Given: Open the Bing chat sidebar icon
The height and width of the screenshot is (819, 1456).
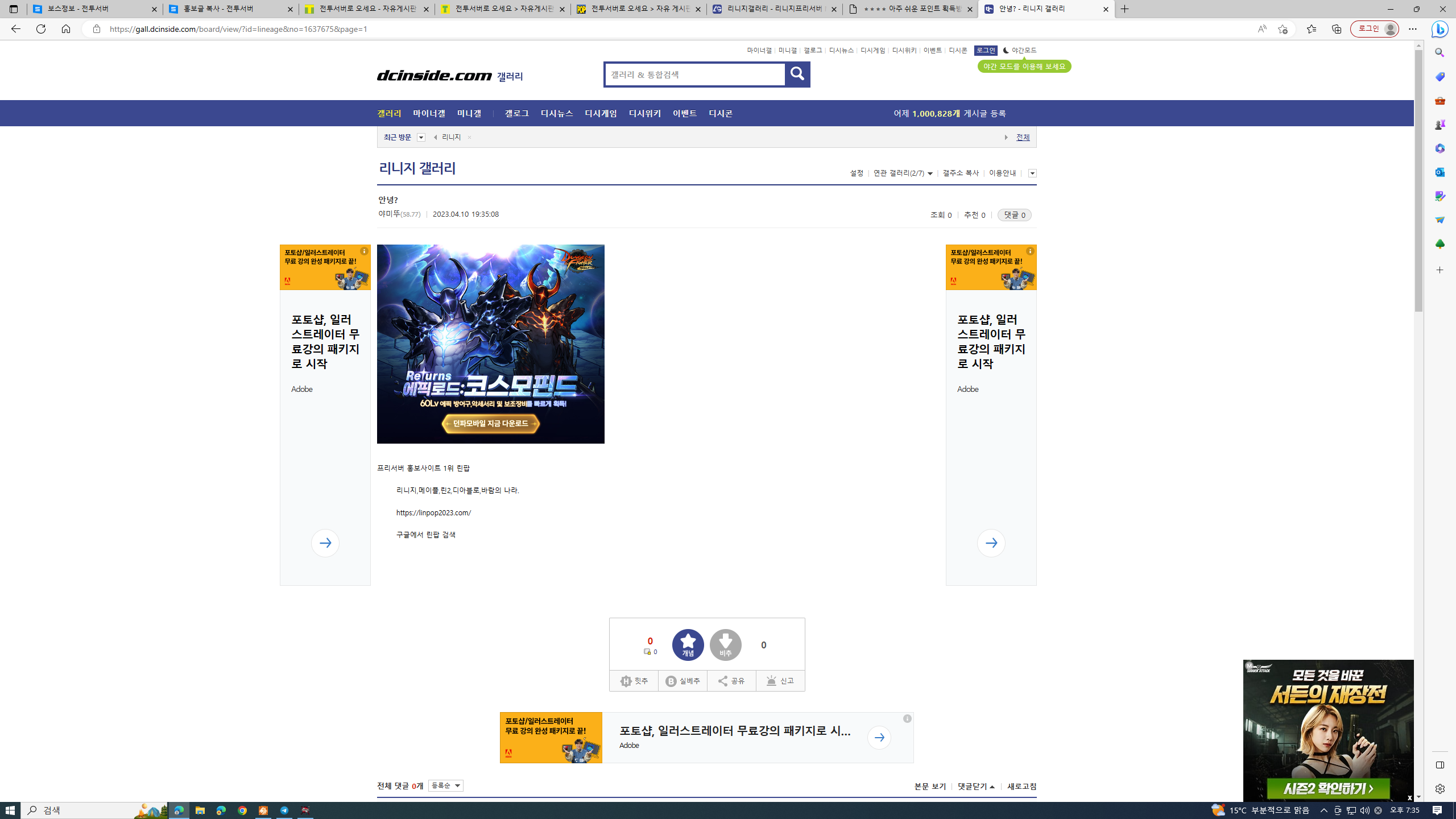Looking at the screenshot, I should coord(1440,29).
